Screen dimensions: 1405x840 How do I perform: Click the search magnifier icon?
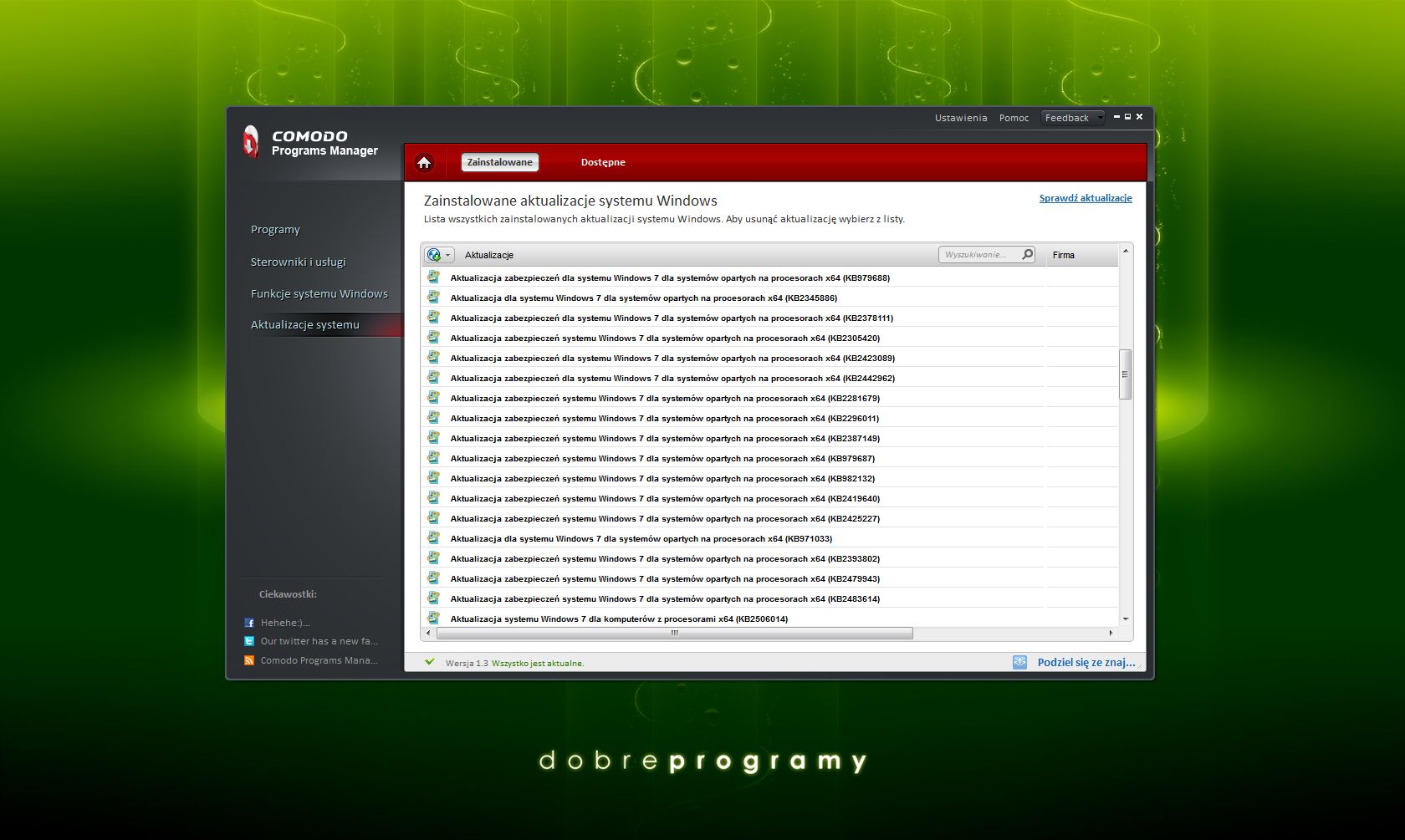click(1027, 254)
